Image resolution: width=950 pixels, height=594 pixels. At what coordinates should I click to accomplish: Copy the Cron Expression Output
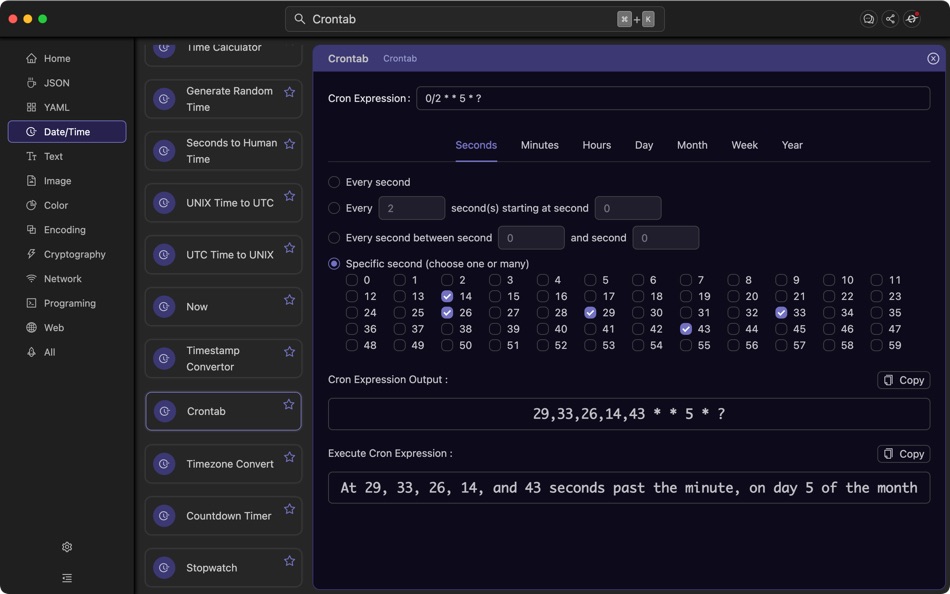903,380
